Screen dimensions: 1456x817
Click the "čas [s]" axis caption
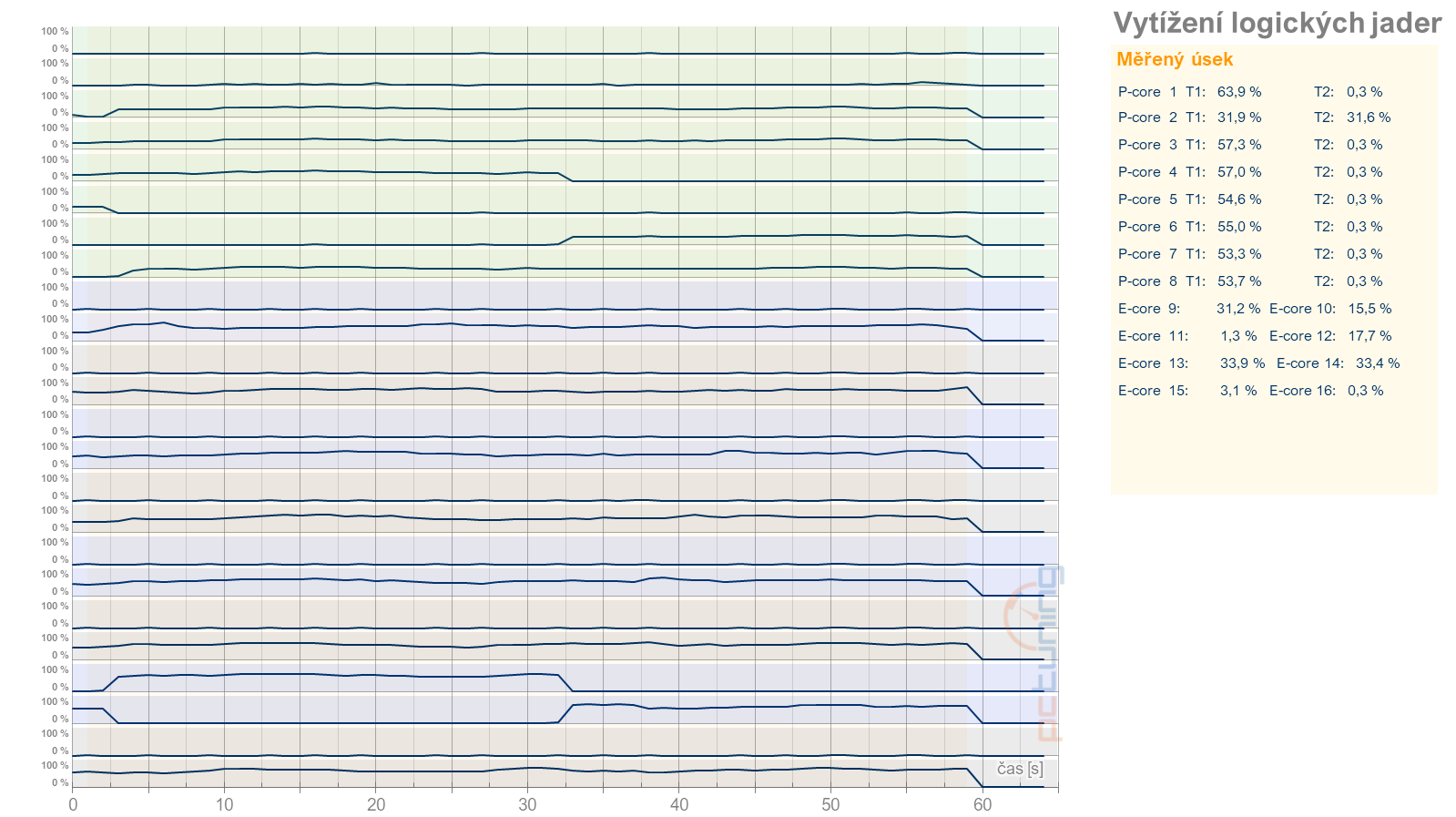point(1020,769)
